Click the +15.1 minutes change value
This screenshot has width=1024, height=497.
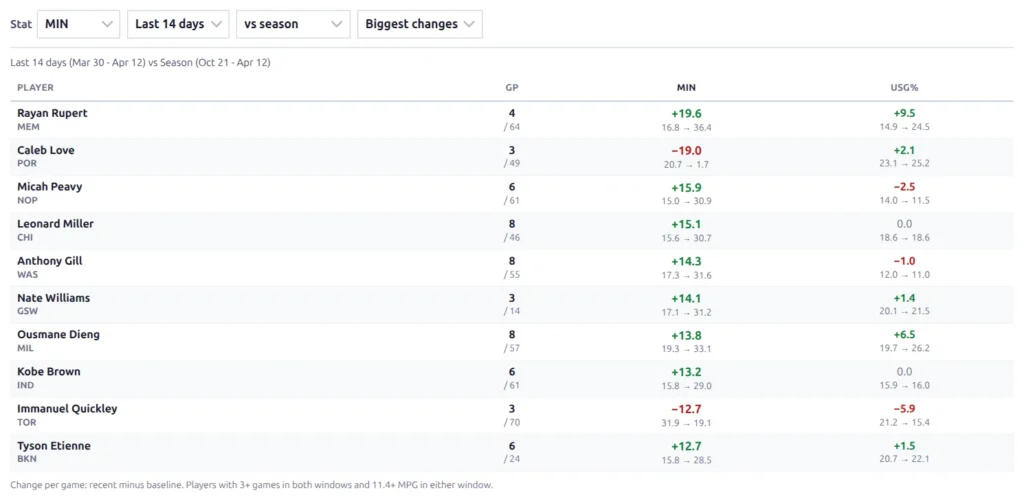coord(686,224)
